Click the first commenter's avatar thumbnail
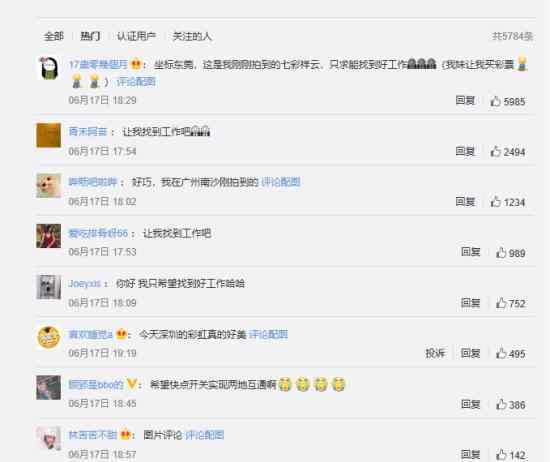Viewport: 550px width, 462px height. [x=48, y=68]
